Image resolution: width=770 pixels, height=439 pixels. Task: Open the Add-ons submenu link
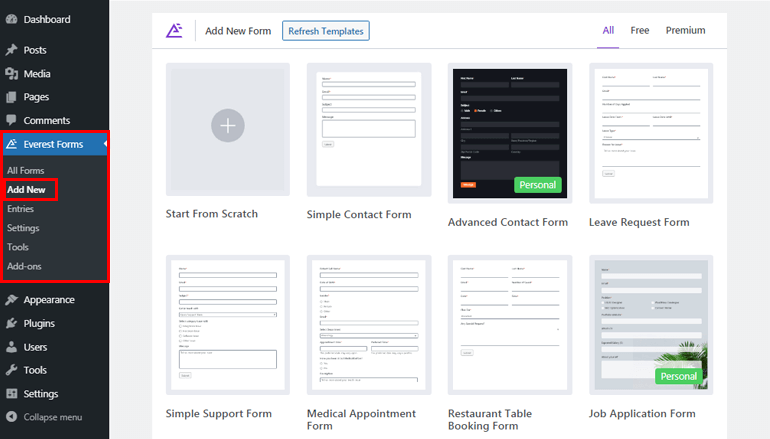point(24,266)
